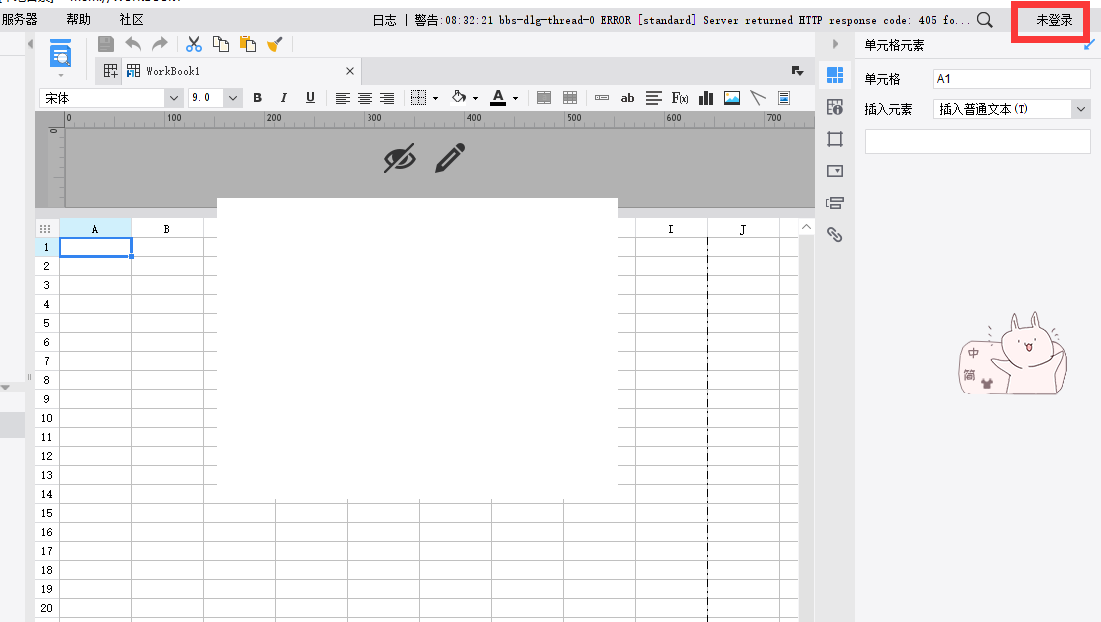Open the fill color dropdown arrow
Viewport: 1101px width, 622px height.
(475, 99)
